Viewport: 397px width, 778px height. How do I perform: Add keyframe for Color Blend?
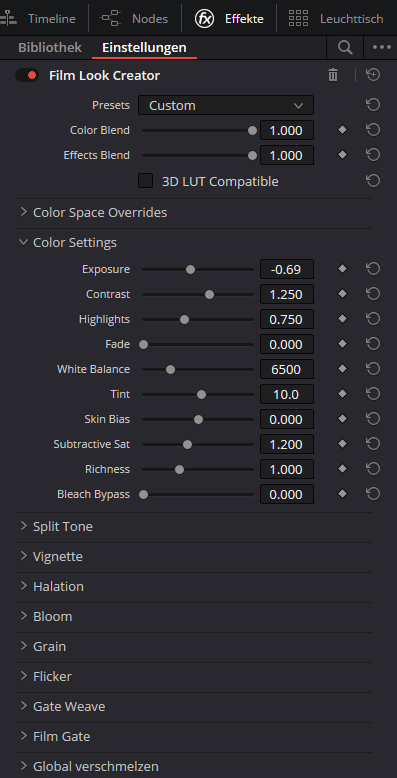pos(342,130)
